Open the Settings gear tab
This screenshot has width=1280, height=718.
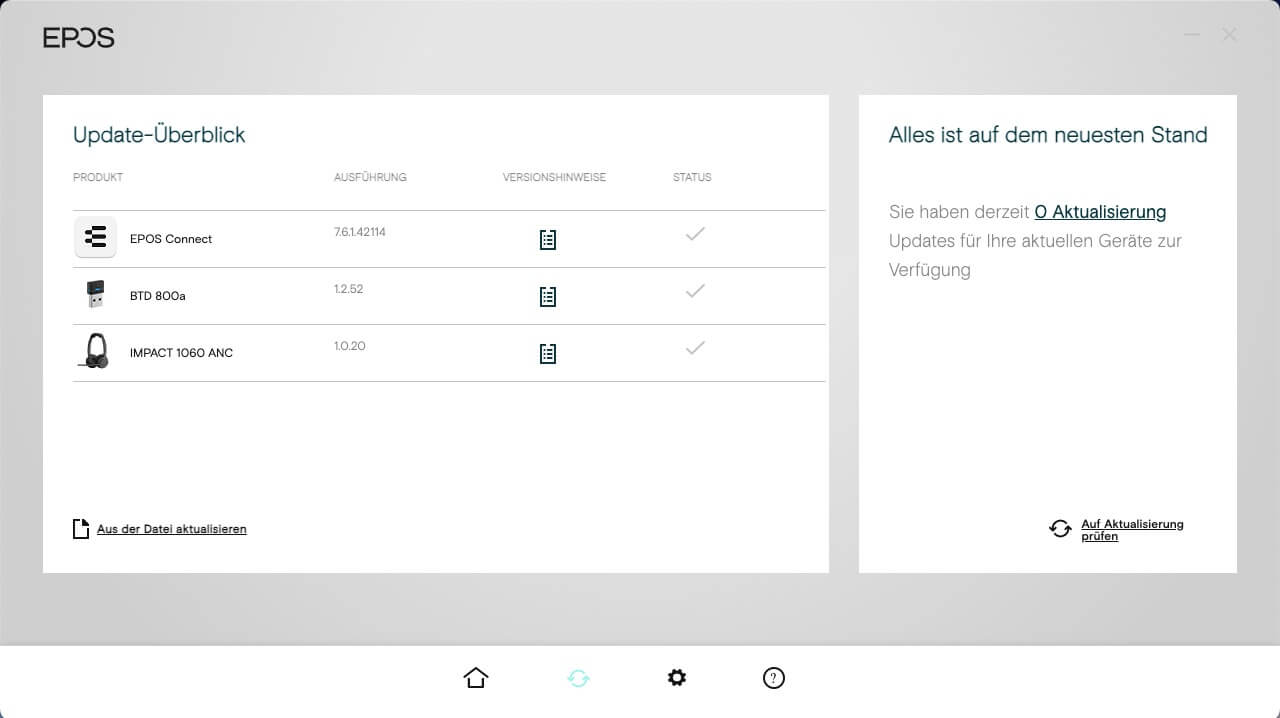click(x=677, y=678)
